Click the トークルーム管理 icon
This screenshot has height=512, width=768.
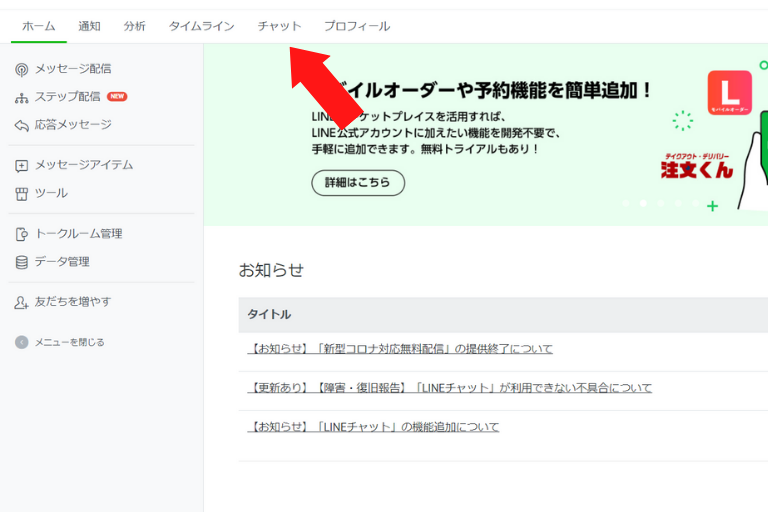click(22, 235)
